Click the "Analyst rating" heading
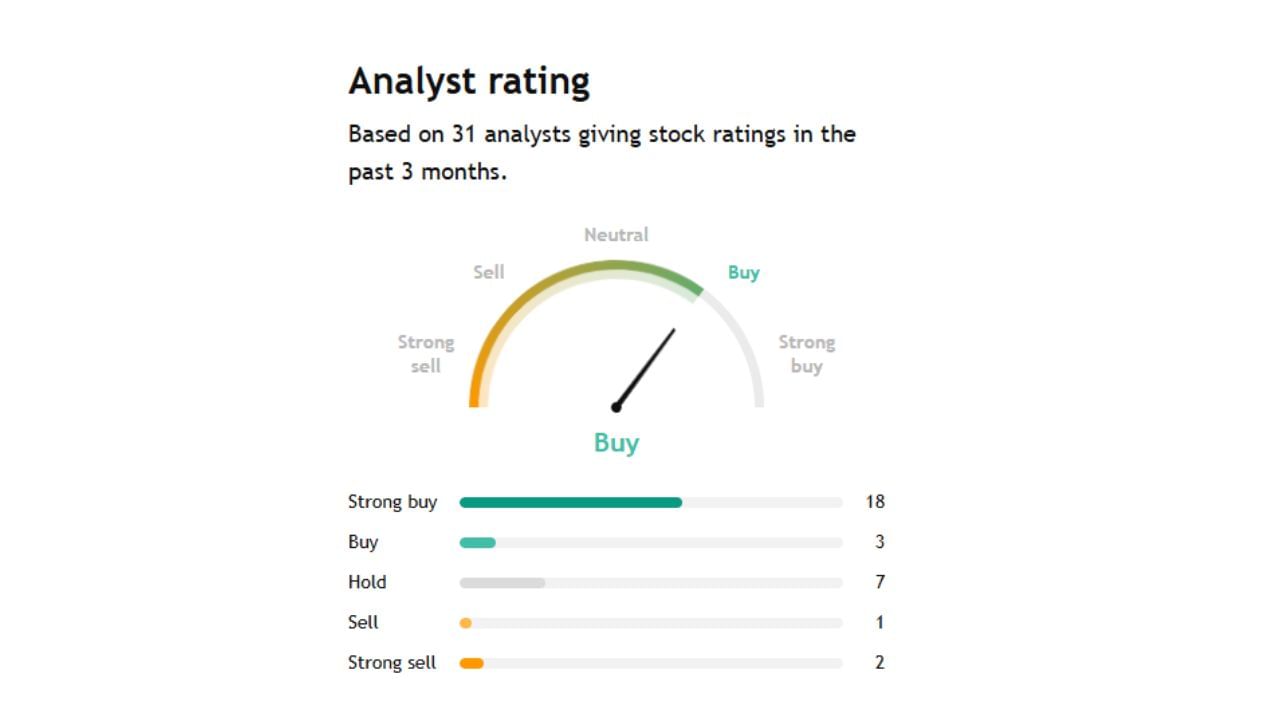 pos(469,81)
